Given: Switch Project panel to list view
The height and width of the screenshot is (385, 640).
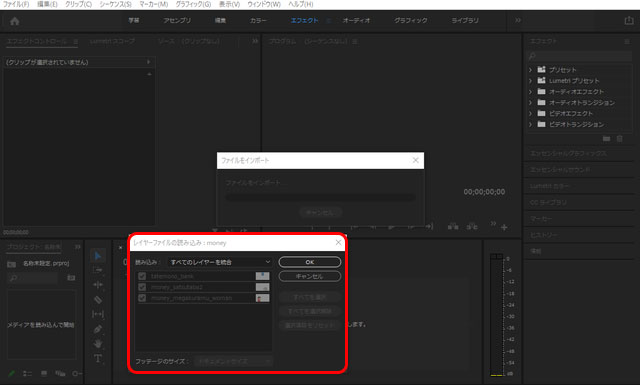Looking at the screenshot, I should pyautogui.click(x=27, y=374).
